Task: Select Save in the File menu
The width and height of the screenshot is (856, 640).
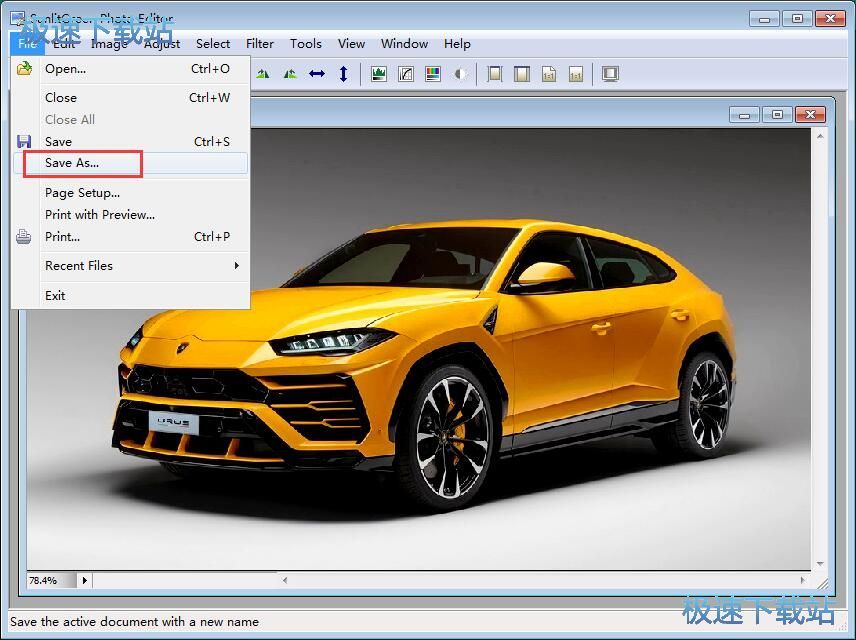Action: tap(131, 141)
